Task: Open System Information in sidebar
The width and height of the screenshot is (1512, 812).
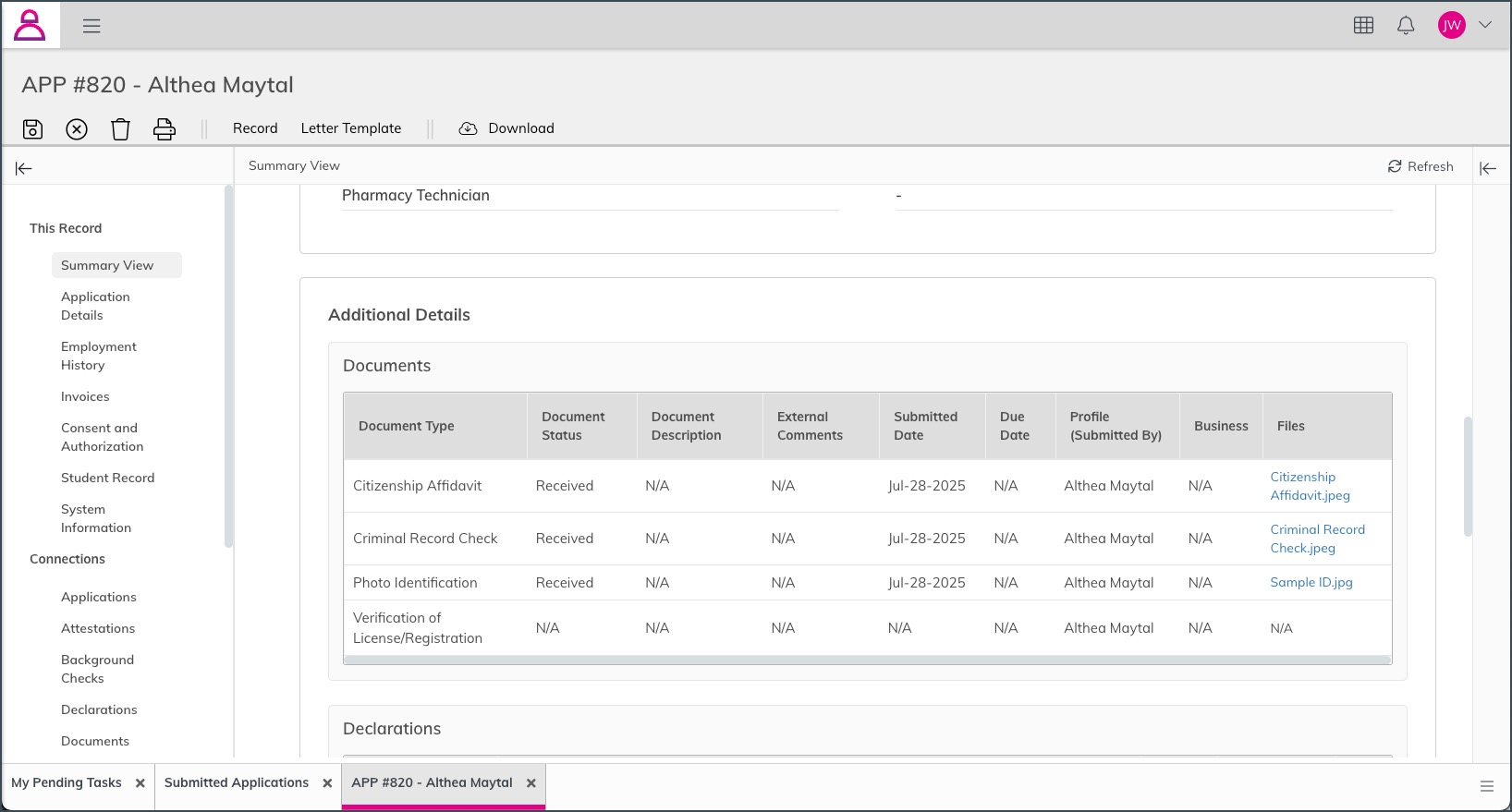Action: (x=96, y=518)
